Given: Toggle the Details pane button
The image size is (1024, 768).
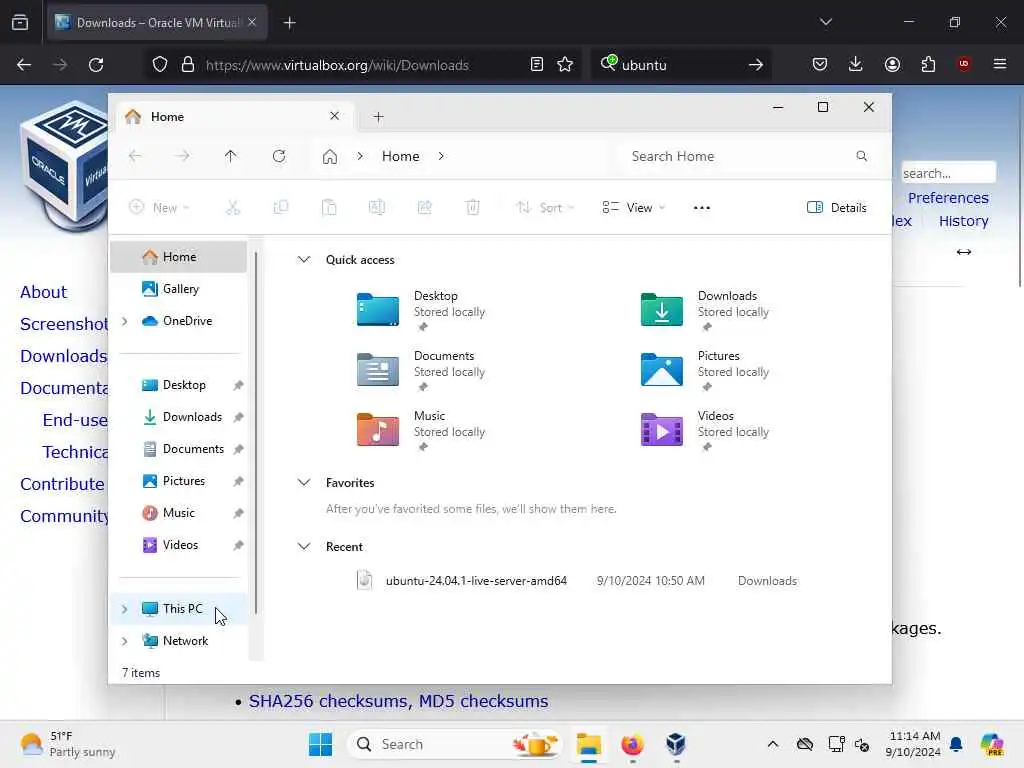Looking at the screenshot, I should click(837, 208).
